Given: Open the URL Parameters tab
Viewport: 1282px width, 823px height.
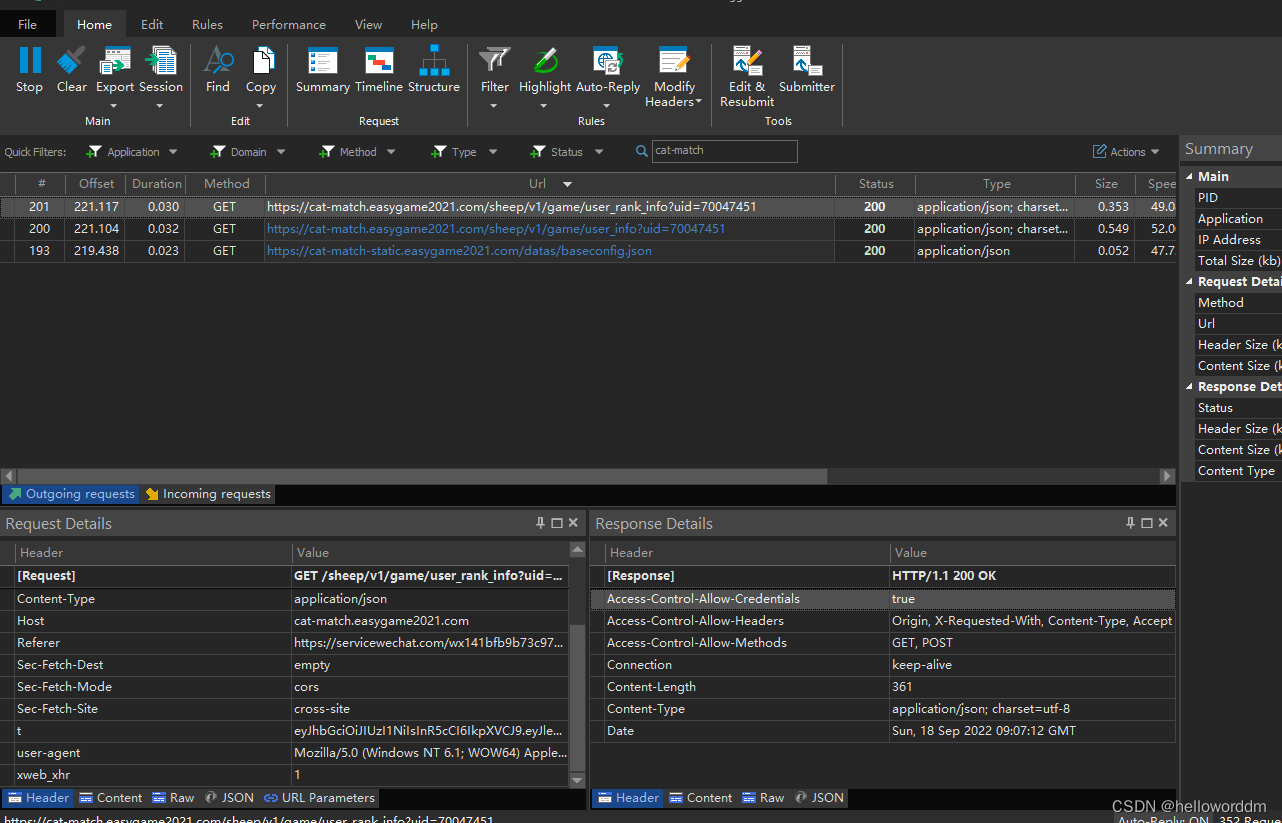Looking at the screenshot, I should 319,798.
